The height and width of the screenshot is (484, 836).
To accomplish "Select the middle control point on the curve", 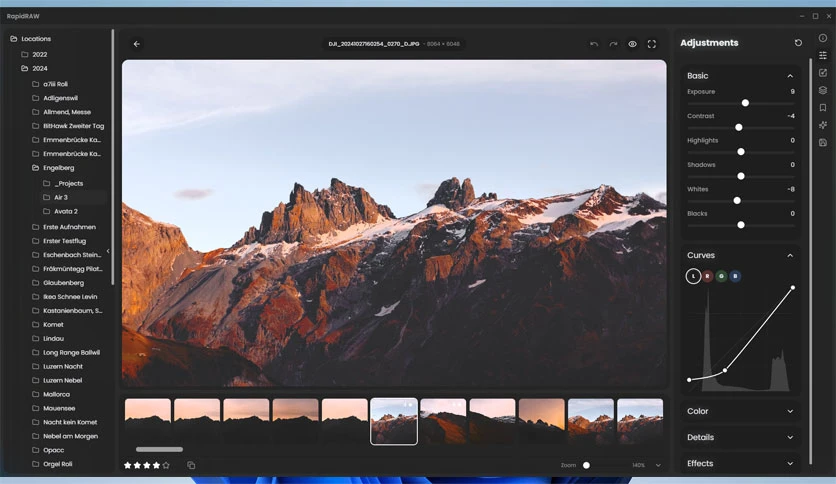I will click(x=725, y=370).
